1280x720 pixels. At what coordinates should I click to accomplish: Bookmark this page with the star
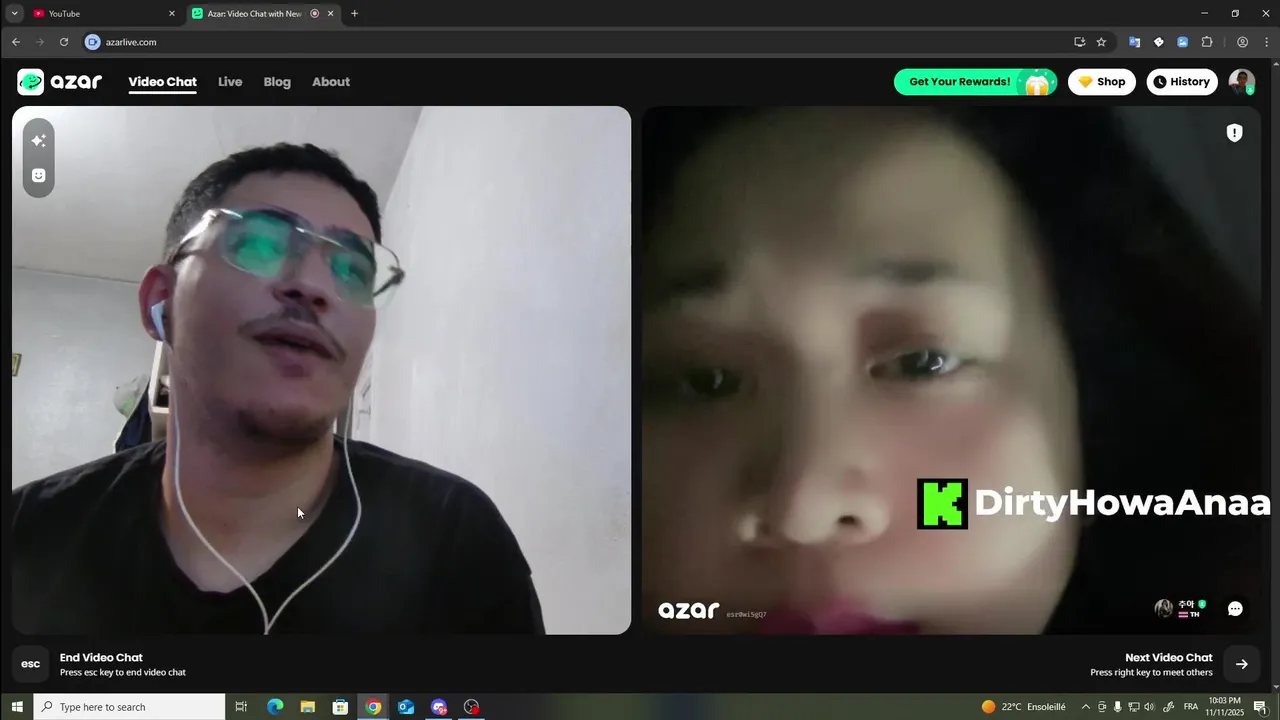tap(1101, 42)
